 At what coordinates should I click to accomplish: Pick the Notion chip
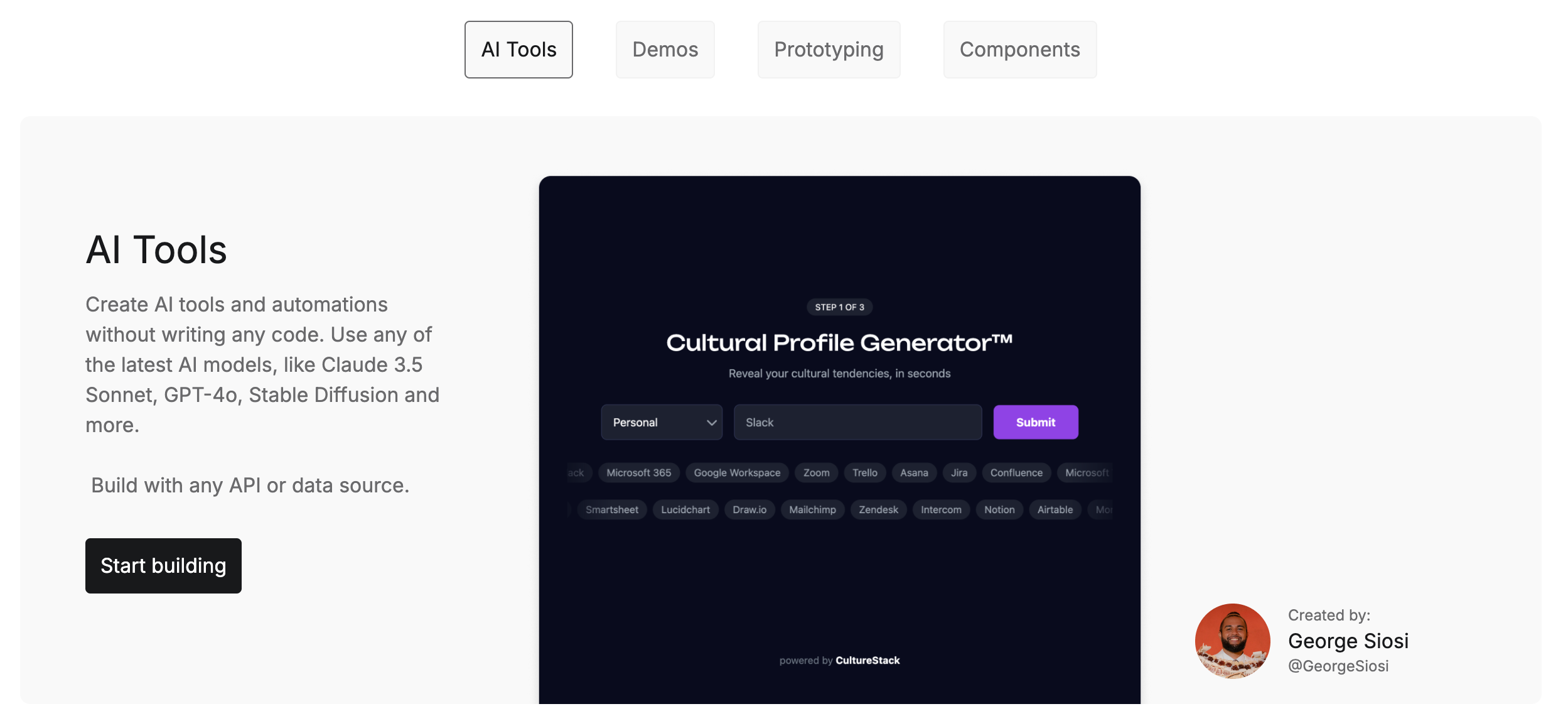click(x=999, y=510)
